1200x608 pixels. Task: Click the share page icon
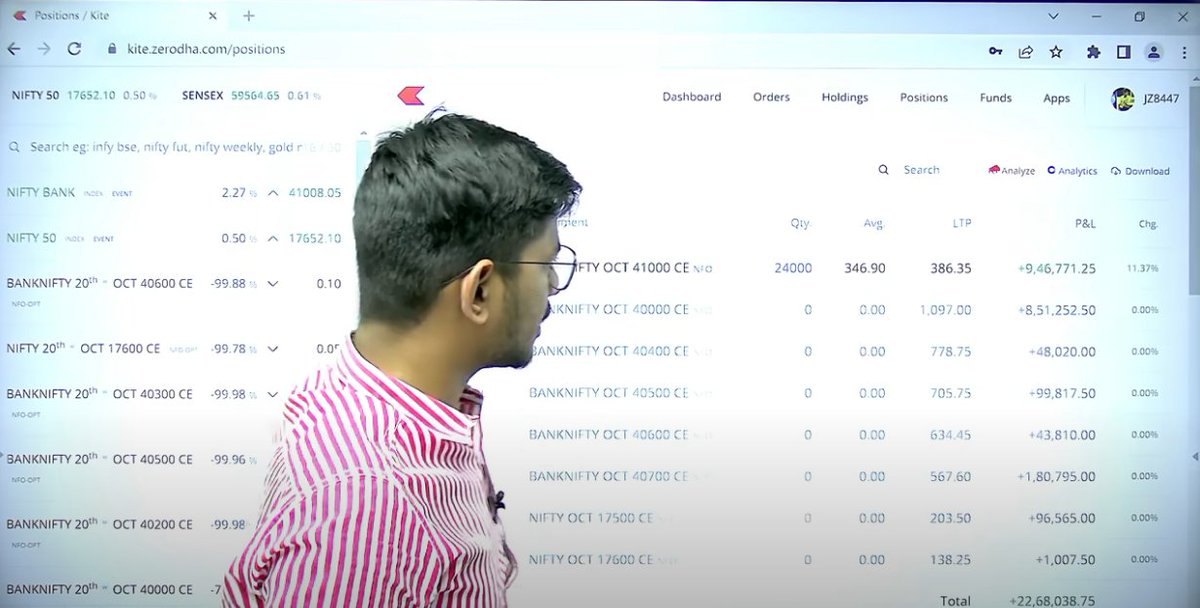(1026, 51)
